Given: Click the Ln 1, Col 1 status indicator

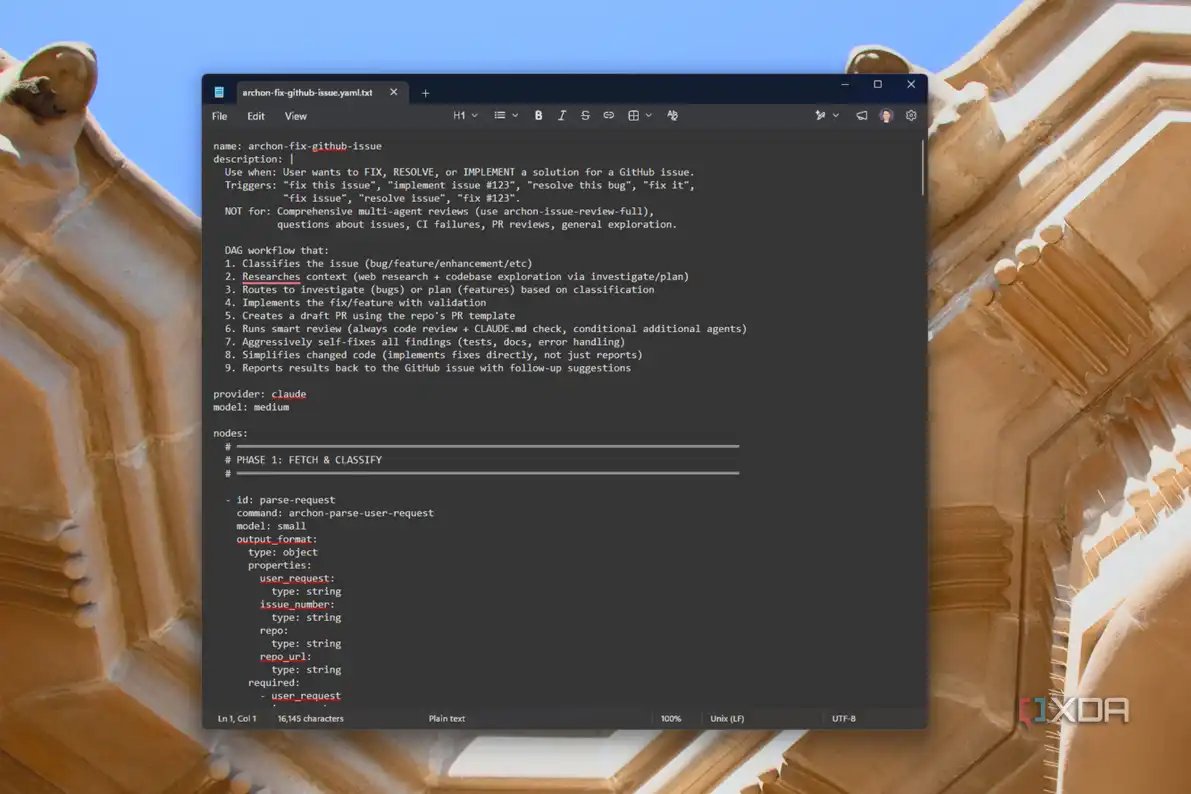Looking at the screenshot, I should 237,718.
